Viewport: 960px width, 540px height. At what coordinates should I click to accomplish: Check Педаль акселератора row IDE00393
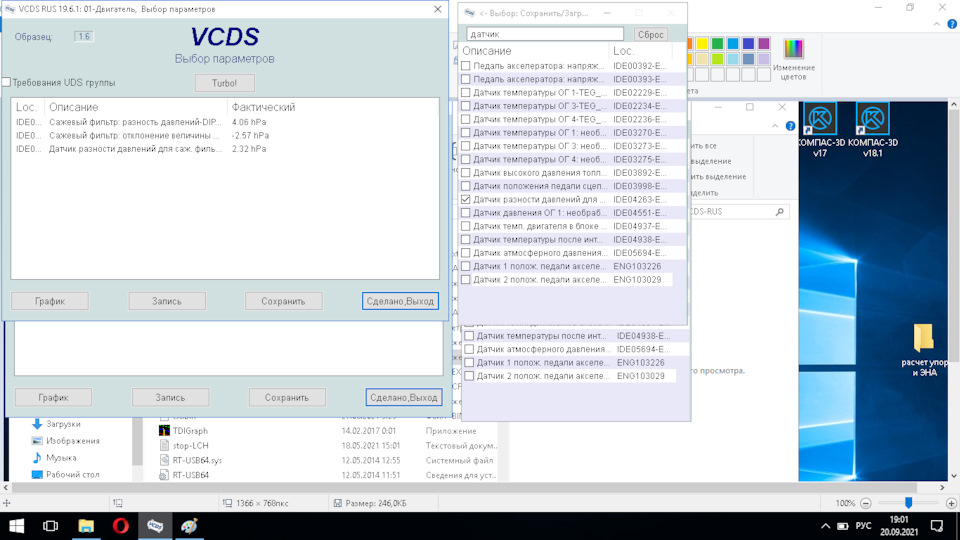tap(466, 79)
